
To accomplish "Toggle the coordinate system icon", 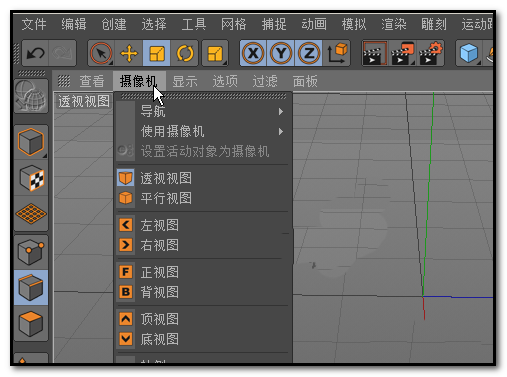I will tap(337, 53).
